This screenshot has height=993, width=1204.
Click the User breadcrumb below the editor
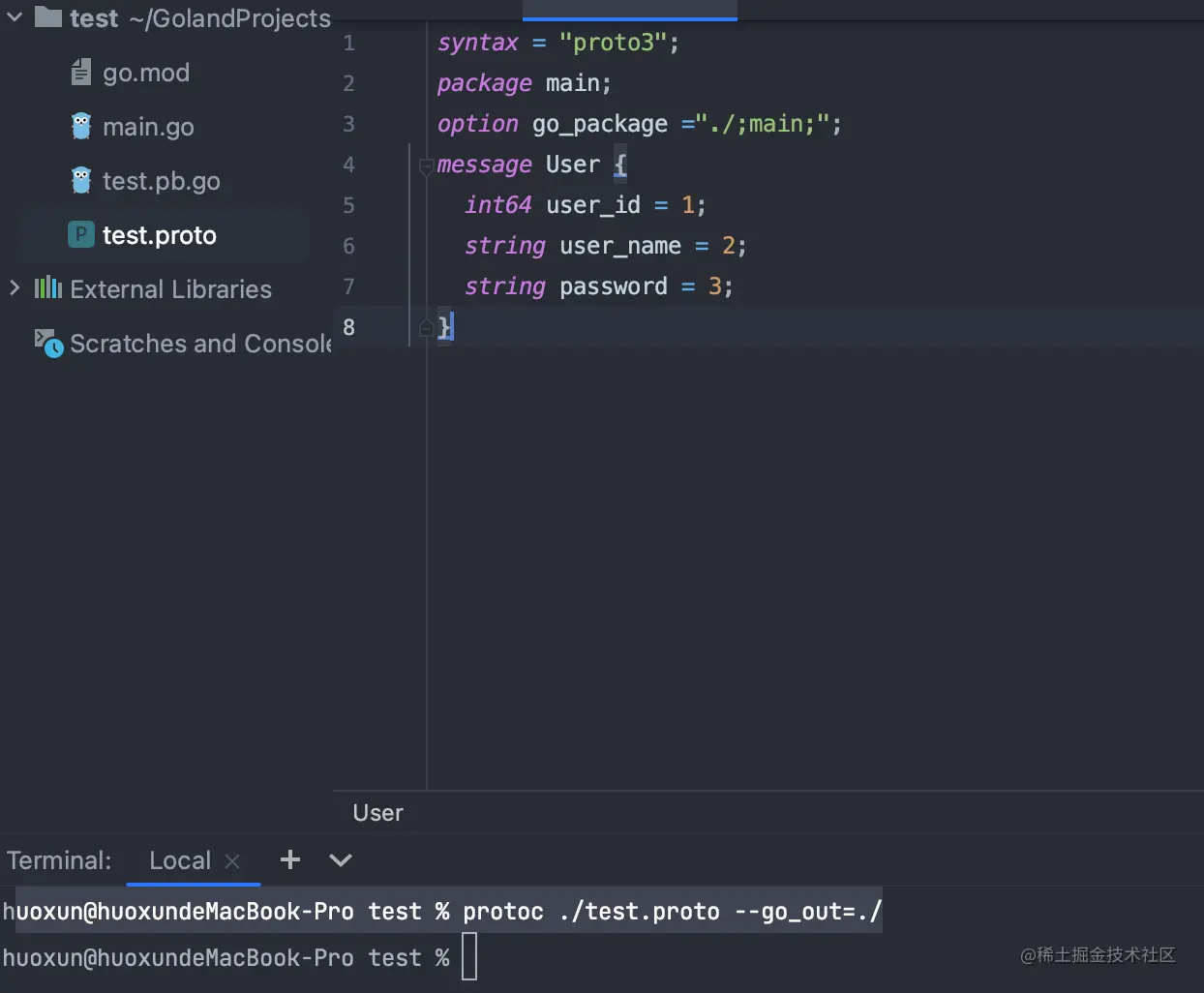coord(378,813)
